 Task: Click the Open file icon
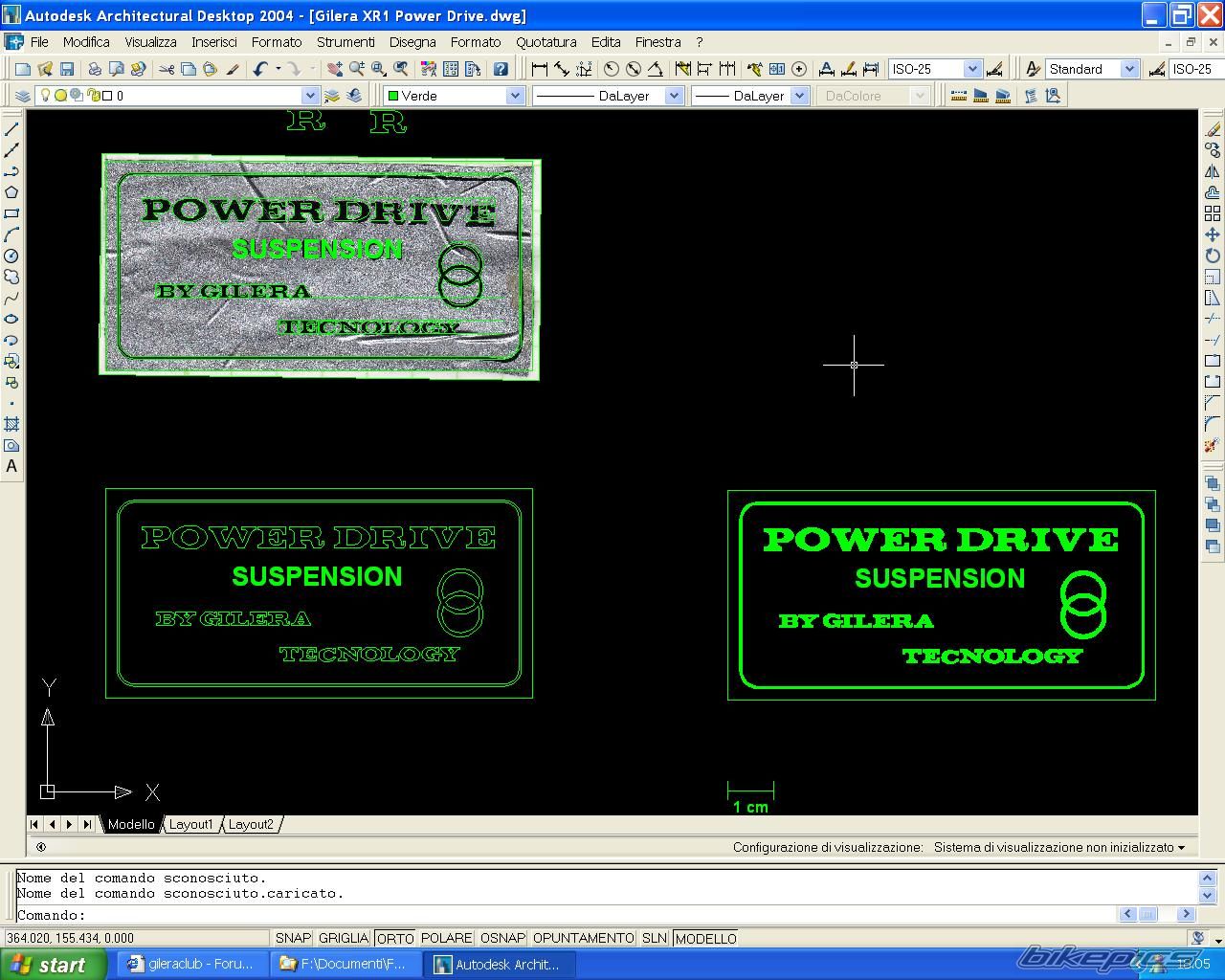click(x=45, y=69)
